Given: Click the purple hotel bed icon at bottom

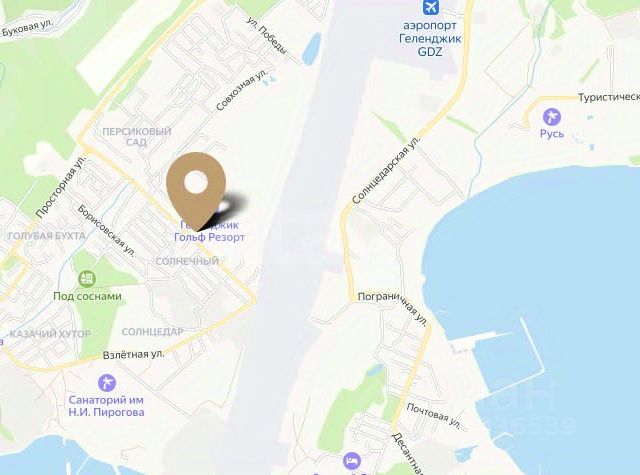Looking at the screenshot, I should tap(352, 461).
